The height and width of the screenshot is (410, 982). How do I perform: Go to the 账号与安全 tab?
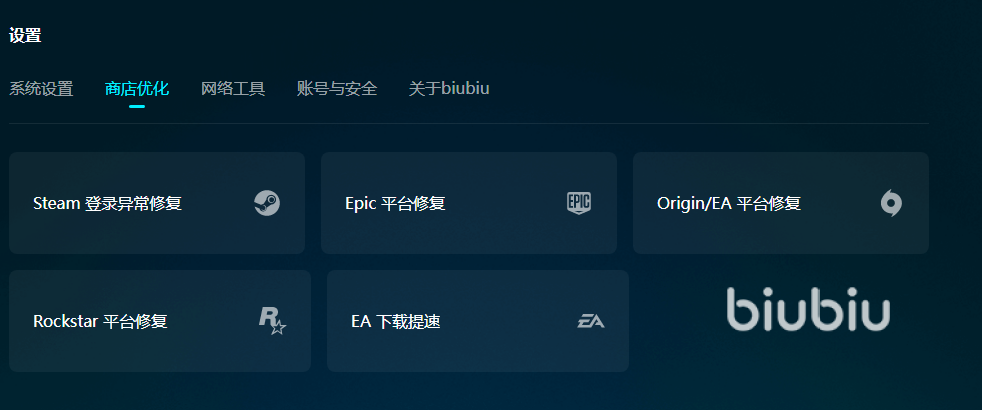337,89
